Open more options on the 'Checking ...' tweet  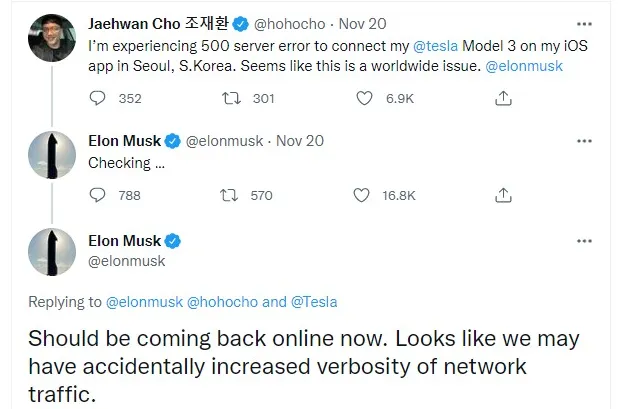click(x=584, y=141)
